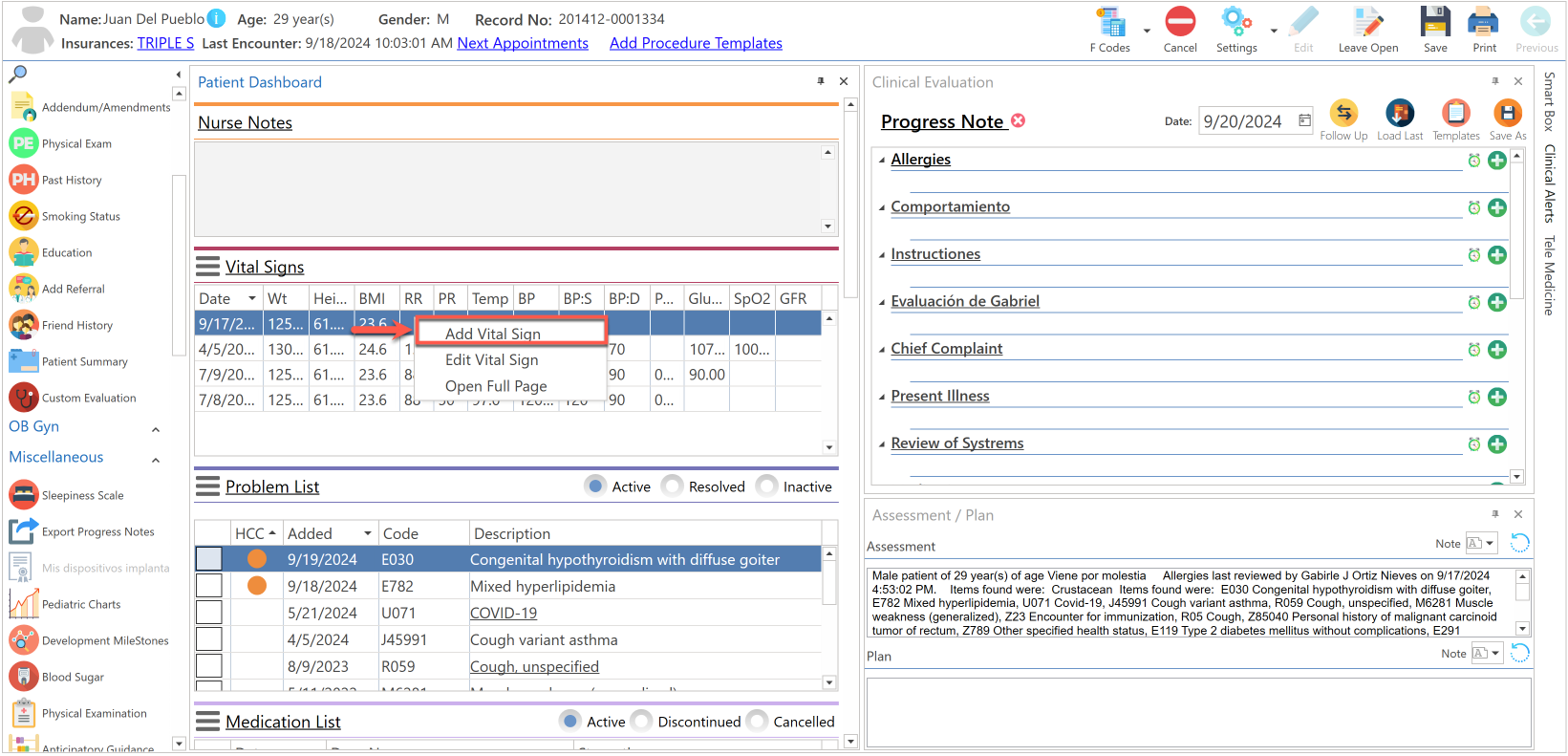Select Discontinued radio in Medication List
The width and height of the screenshot is (1568, 756).
(641, 721)
